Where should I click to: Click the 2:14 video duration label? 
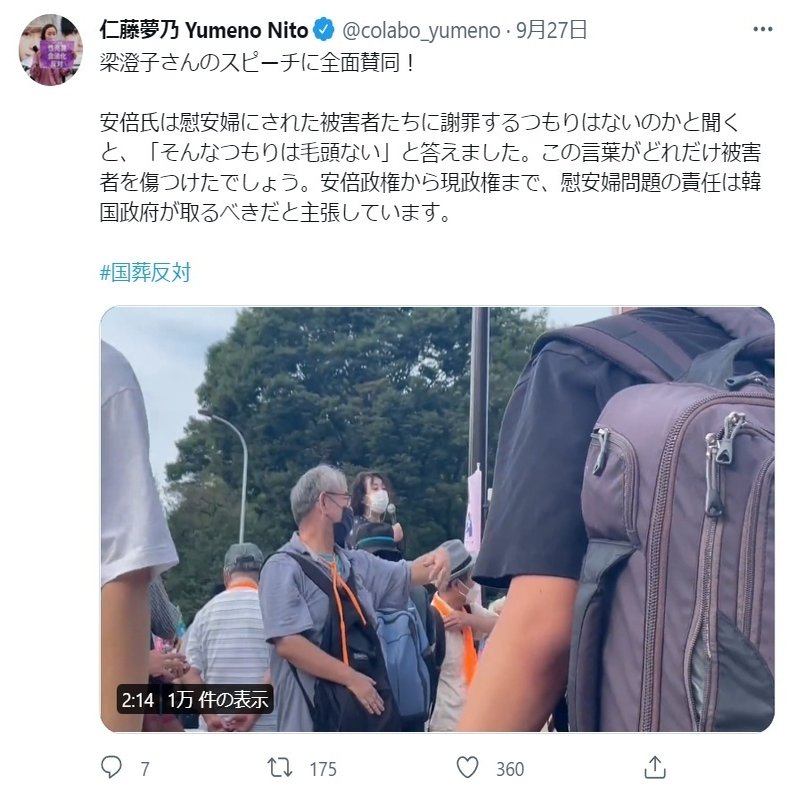click(138, 700)
